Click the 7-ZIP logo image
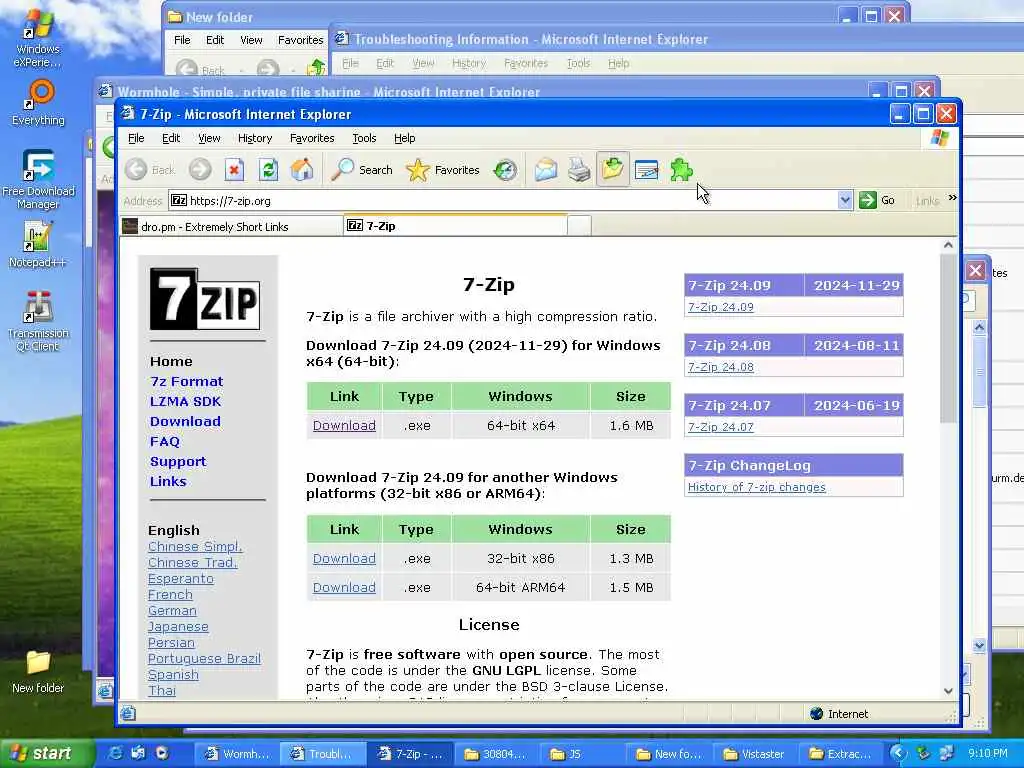This screenshot has width=1024, height=768. tap(204, 299)
